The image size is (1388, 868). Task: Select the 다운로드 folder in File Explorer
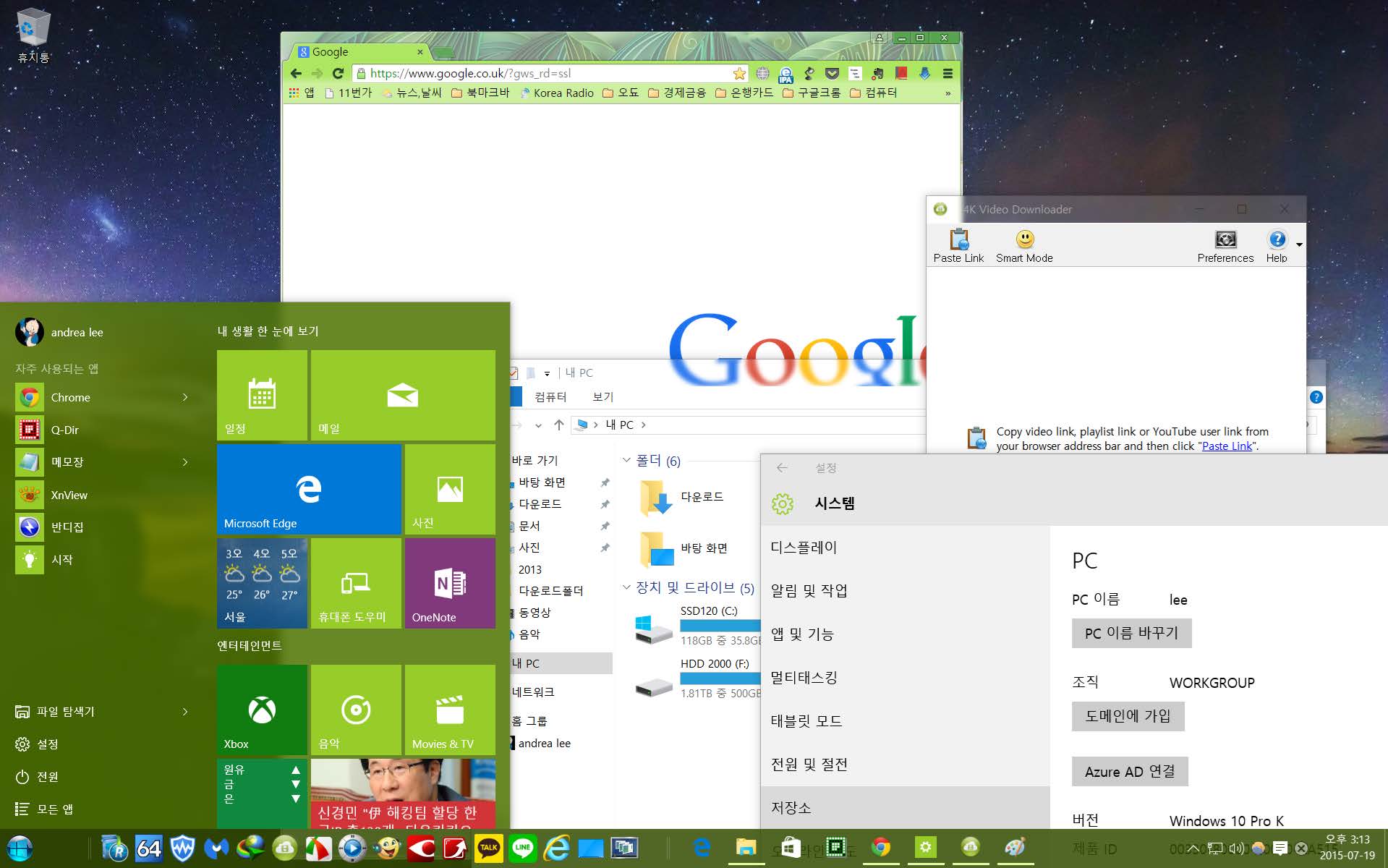(x=684, y=498)
